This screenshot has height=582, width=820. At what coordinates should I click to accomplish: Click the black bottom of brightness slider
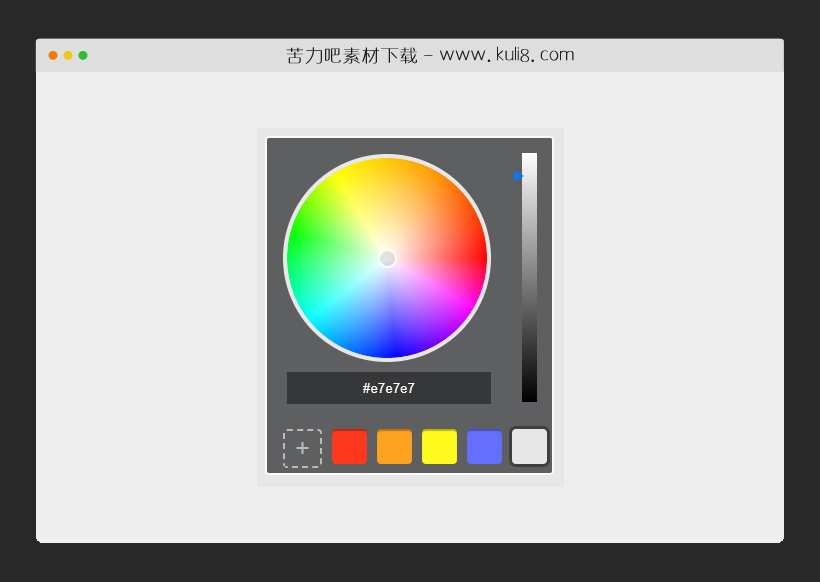[529, 395]
